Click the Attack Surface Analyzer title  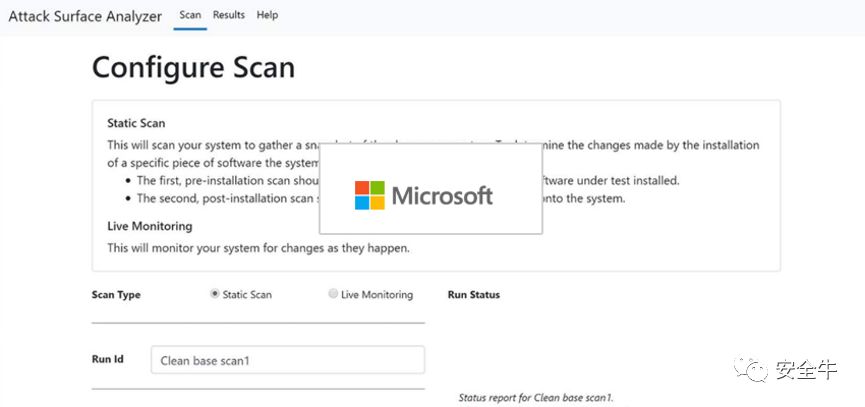[x=85, y=16]
